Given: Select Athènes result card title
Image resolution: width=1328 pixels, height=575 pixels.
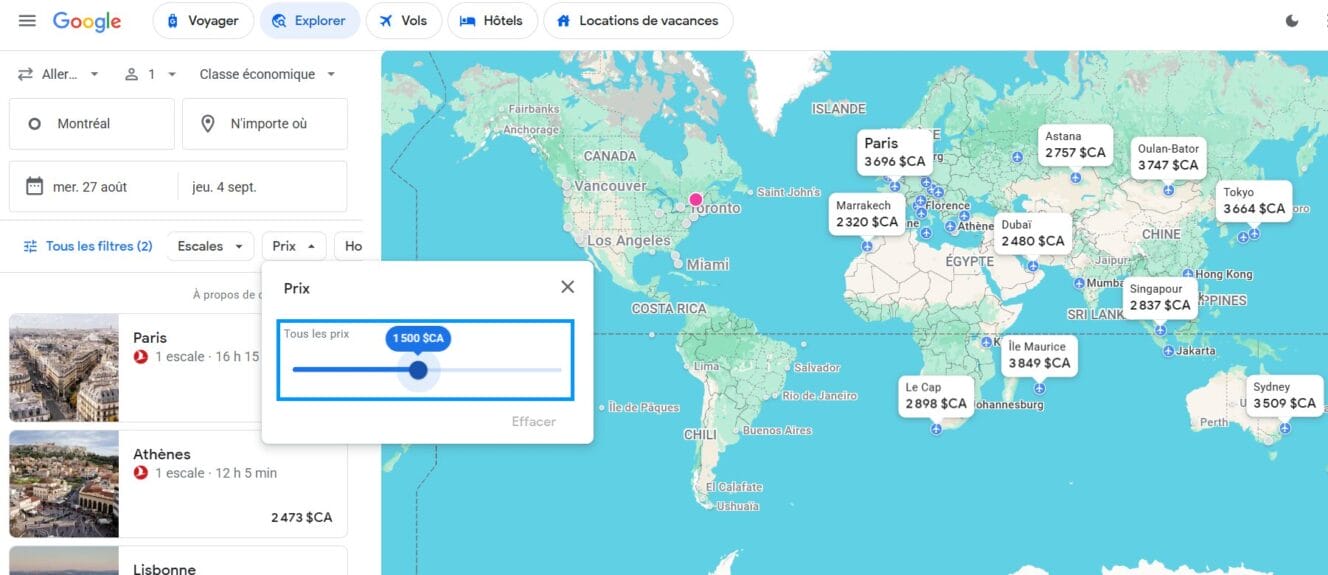Looking at the screenshot, I should point(162,454).
